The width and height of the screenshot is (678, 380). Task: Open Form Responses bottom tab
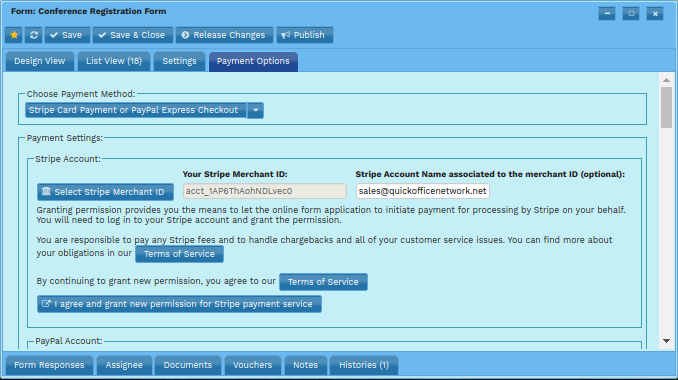[49, 365]
